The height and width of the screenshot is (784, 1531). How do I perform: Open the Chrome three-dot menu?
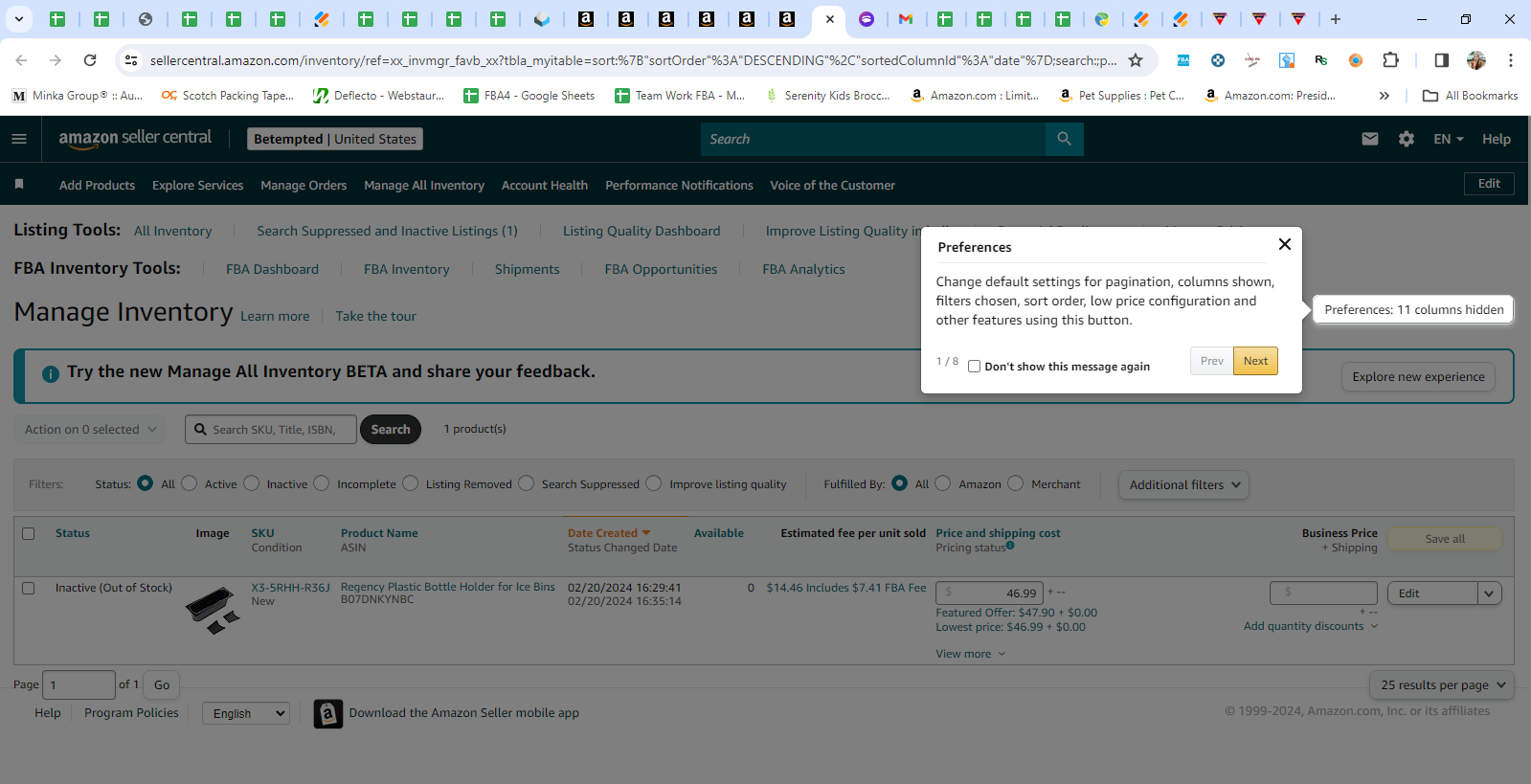(x=1511, y=60)
